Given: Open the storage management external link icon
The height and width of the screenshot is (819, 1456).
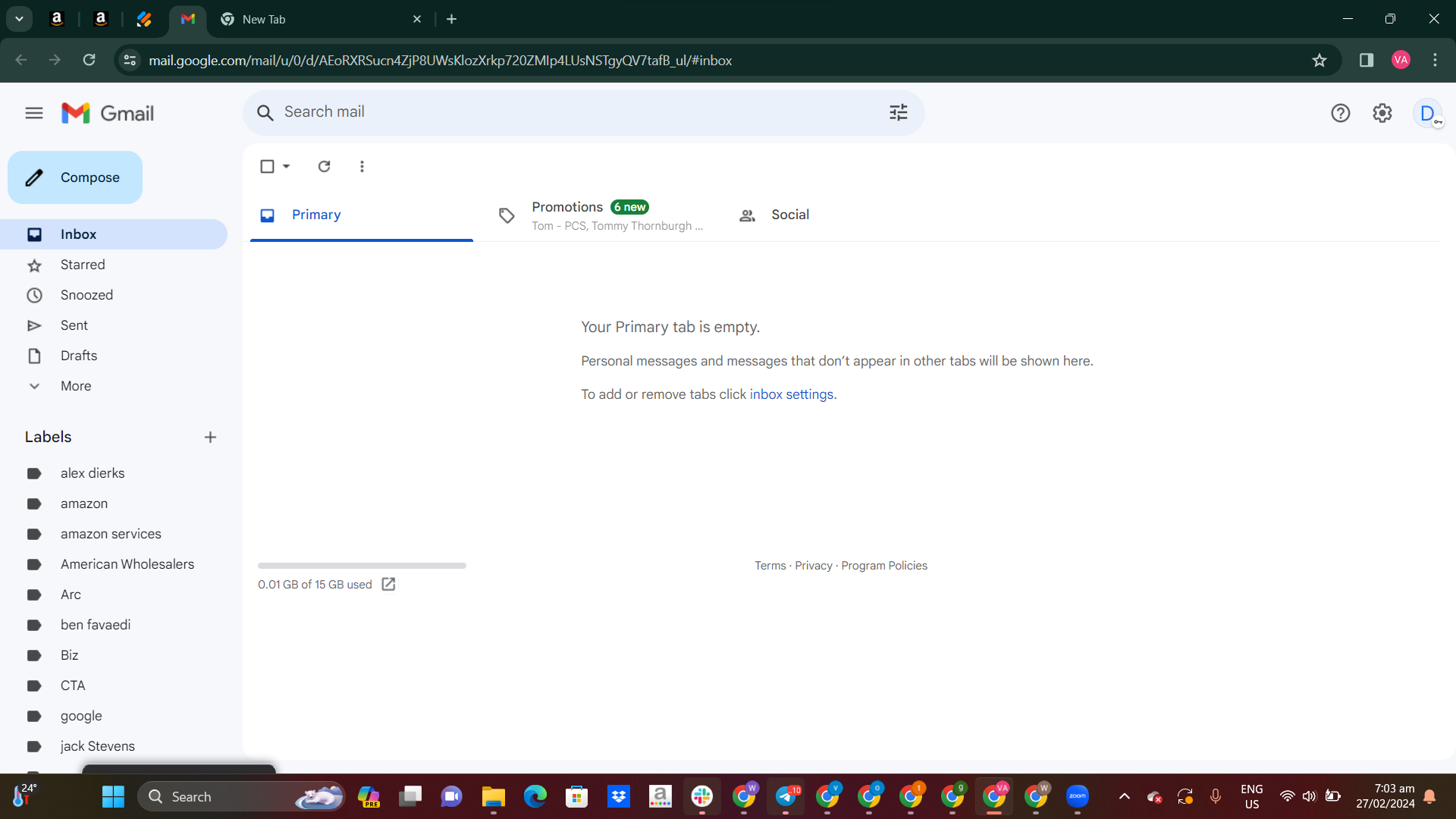Looking at the screenshot, I should coord(388,584).
